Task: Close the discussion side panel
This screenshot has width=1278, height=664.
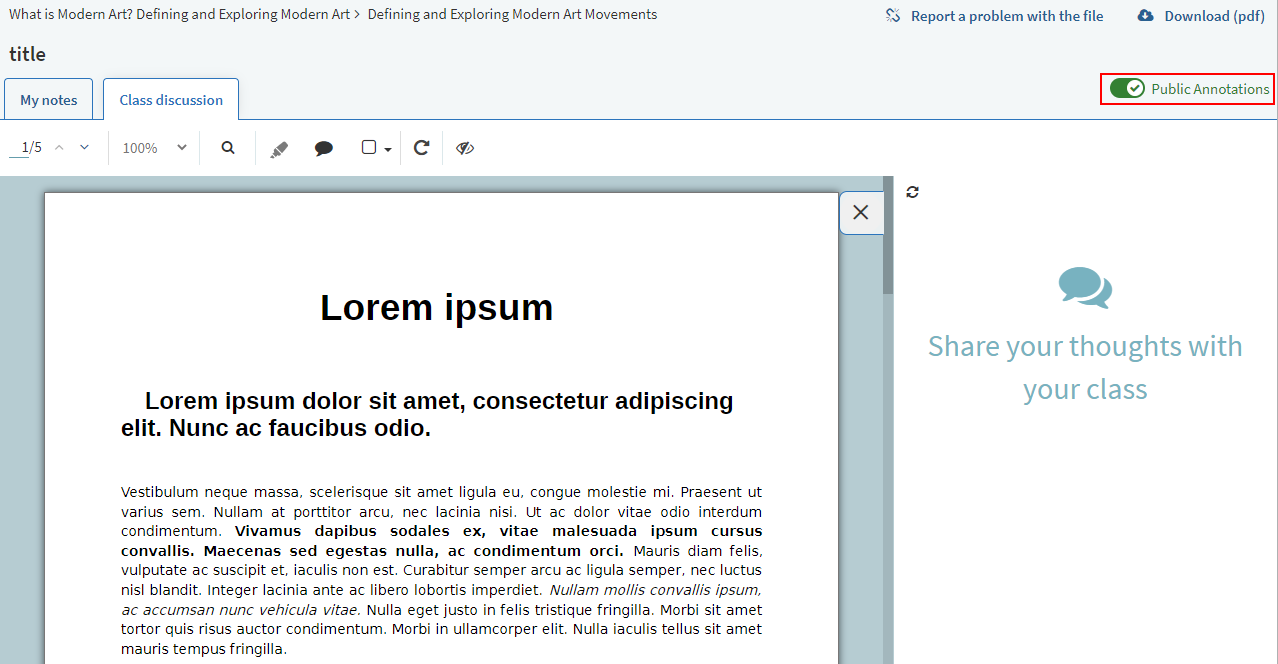Action: 861,213
